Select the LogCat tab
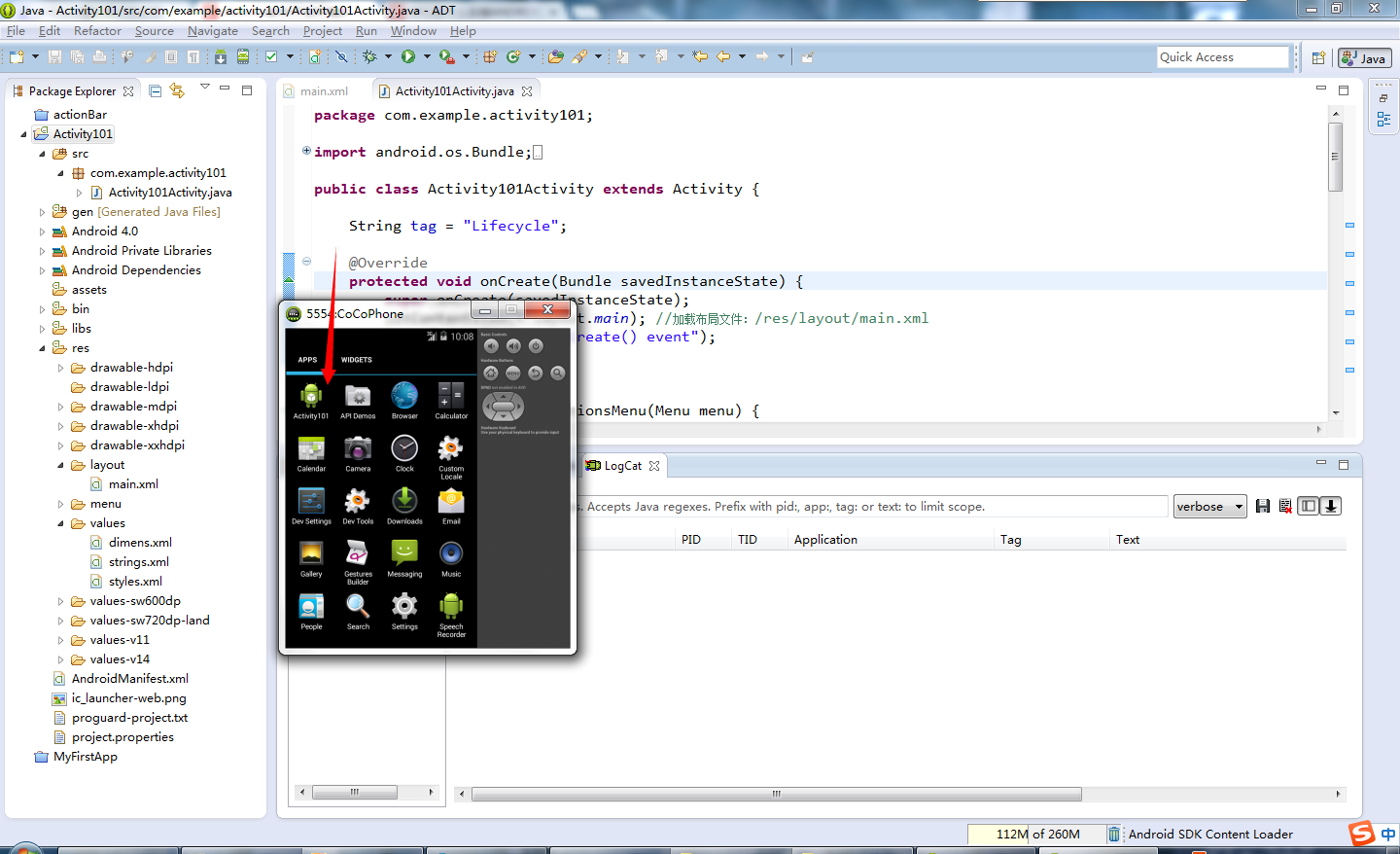1400x854 pixels. click(x=622, y=466)
